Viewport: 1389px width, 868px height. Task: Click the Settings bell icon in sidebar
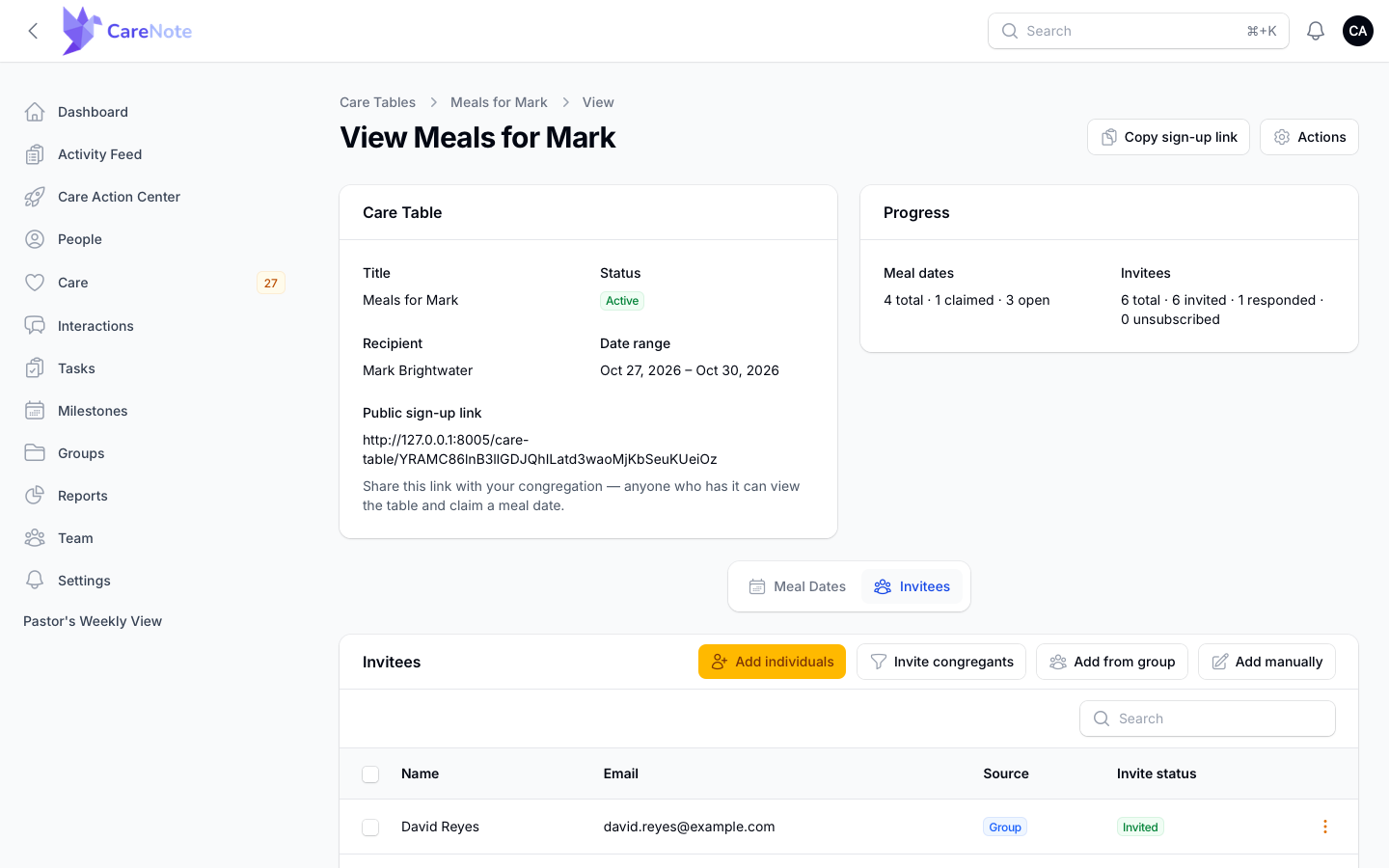(x=35, y=581)
